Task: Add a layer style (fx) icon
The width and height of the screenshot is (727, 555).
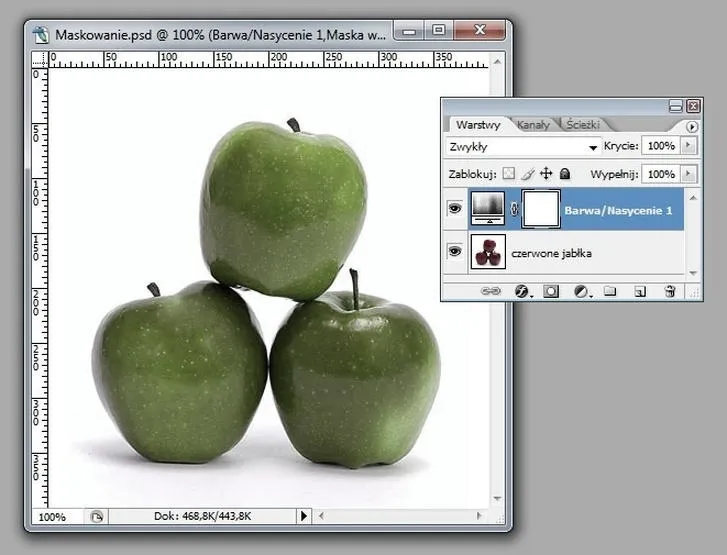Action: [x=522, y=291]
